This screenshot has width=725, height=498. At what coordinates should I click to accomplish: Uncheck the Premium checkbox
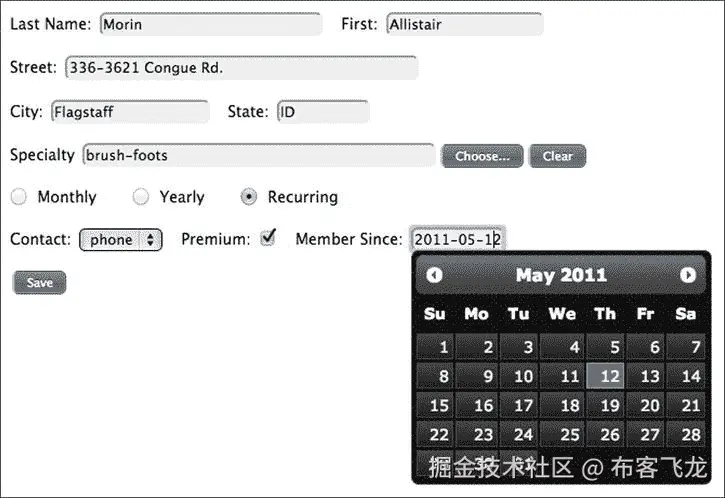point(268,238)
